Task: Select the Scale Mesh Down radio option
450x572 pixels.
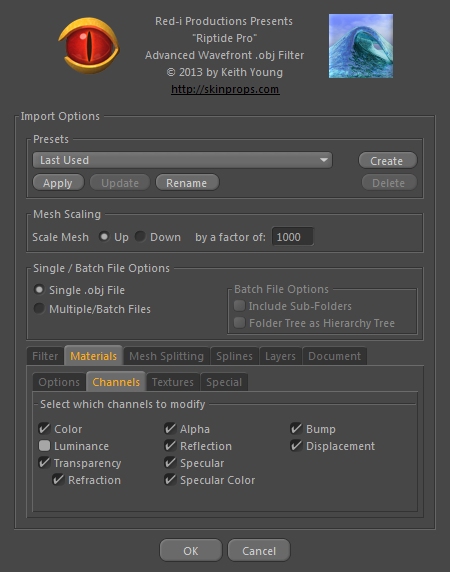Action: 140,236
